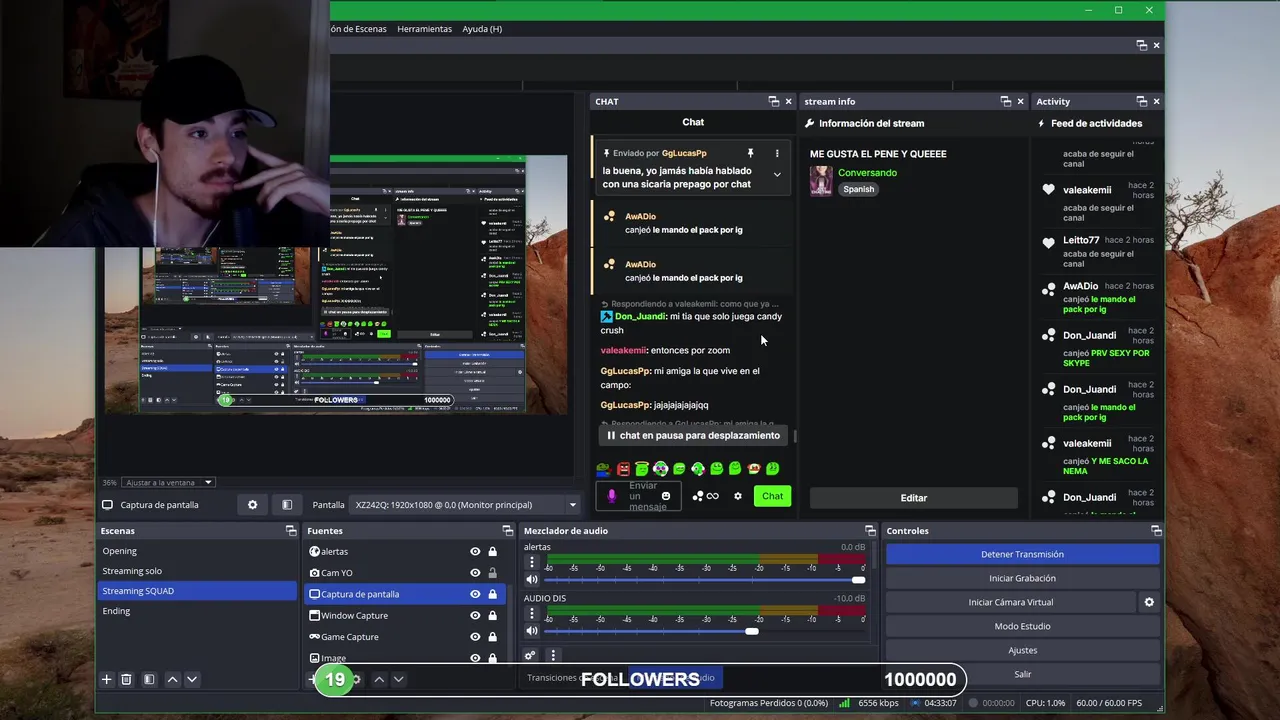Select the Ending scene
This screenshot has height=720, width=1280.
click(197, 611)
